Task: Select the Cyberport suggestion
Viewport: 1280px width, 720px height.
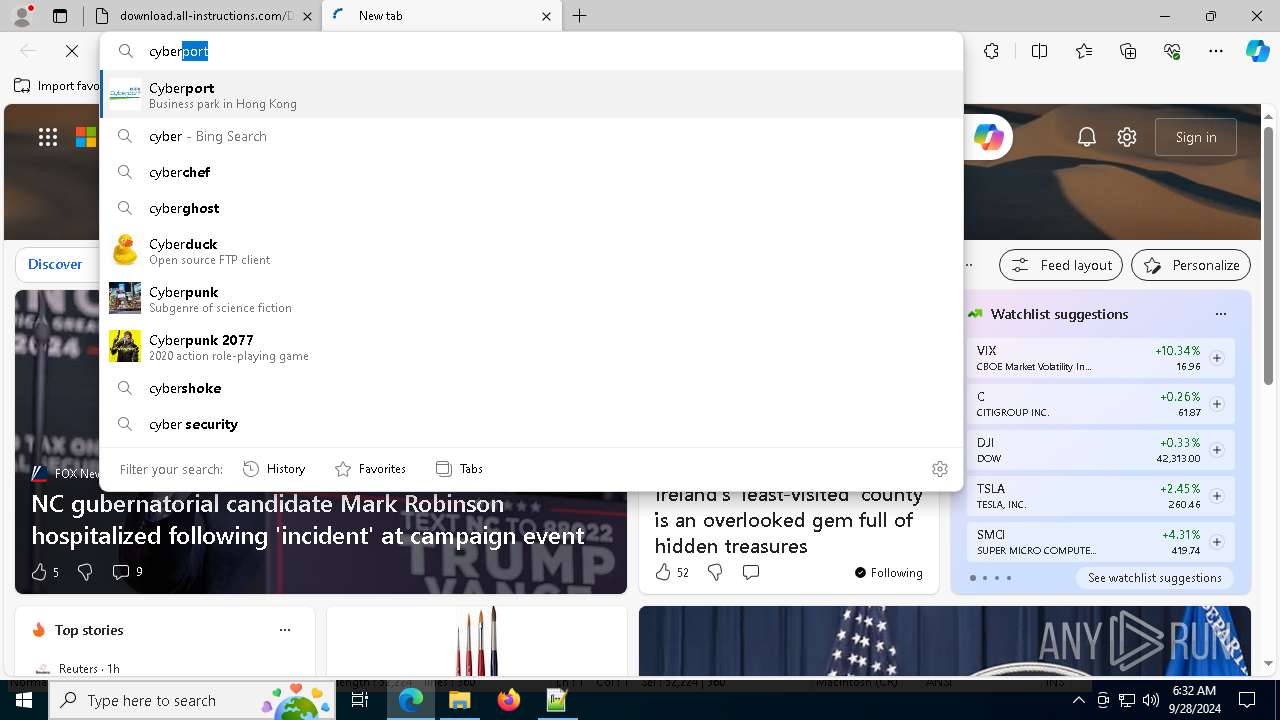Action: [x=531, y=95]
